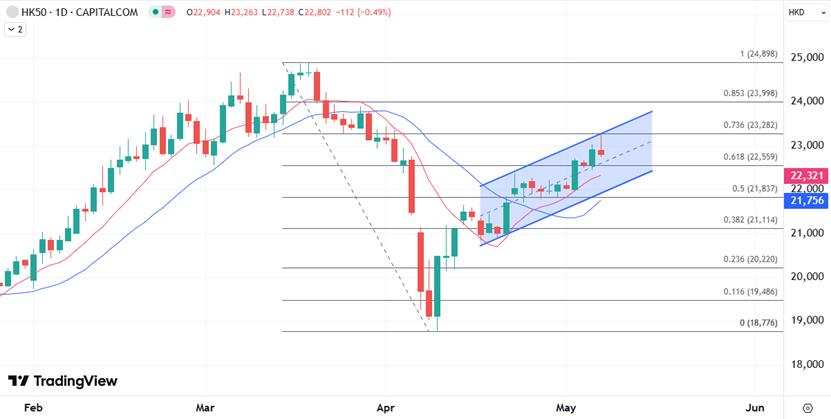The width and height of the screenshot is (831, 419).
Task: Click the May label on time axis
Action: (x=566, y=407)
